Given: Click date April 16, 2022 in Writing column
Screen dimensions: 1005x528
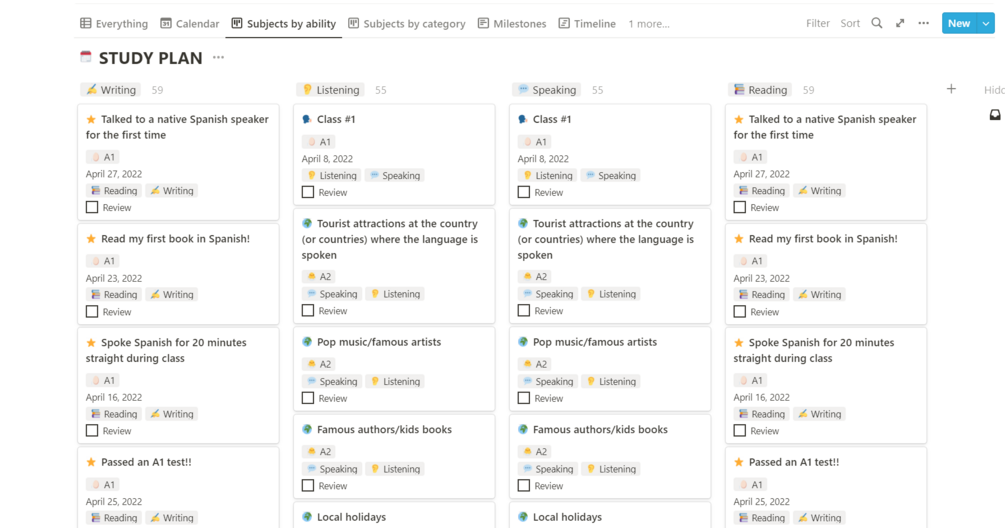Looking at the screenshot, I should 113,397.
